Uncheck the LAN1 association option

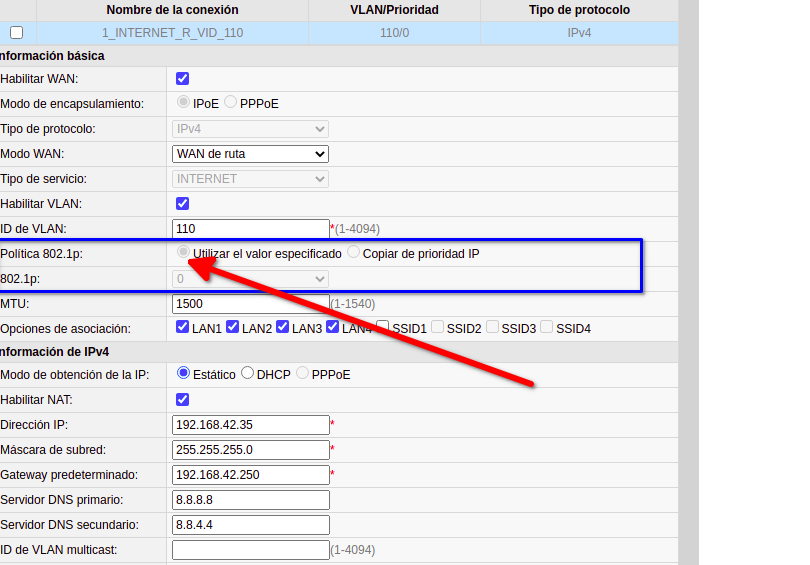point(182,327)
